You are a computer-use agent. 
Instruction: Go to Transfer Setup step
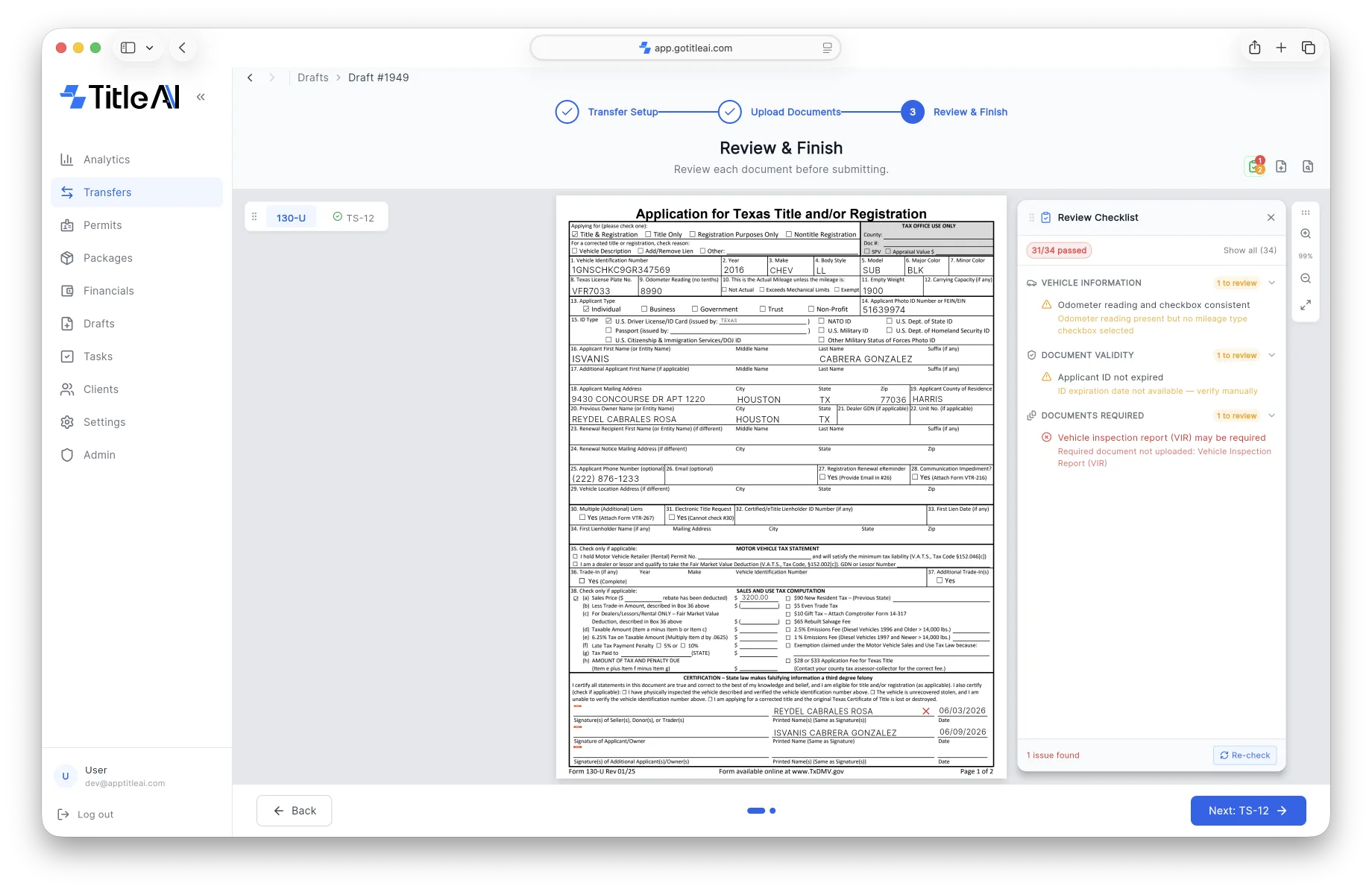click(607, 112)
